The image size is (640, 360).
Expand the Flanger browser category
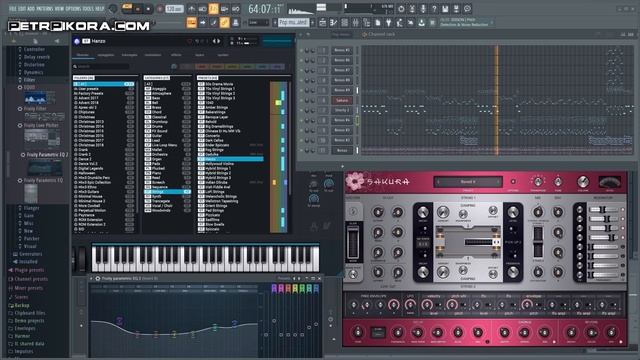(x=31, y=208)
